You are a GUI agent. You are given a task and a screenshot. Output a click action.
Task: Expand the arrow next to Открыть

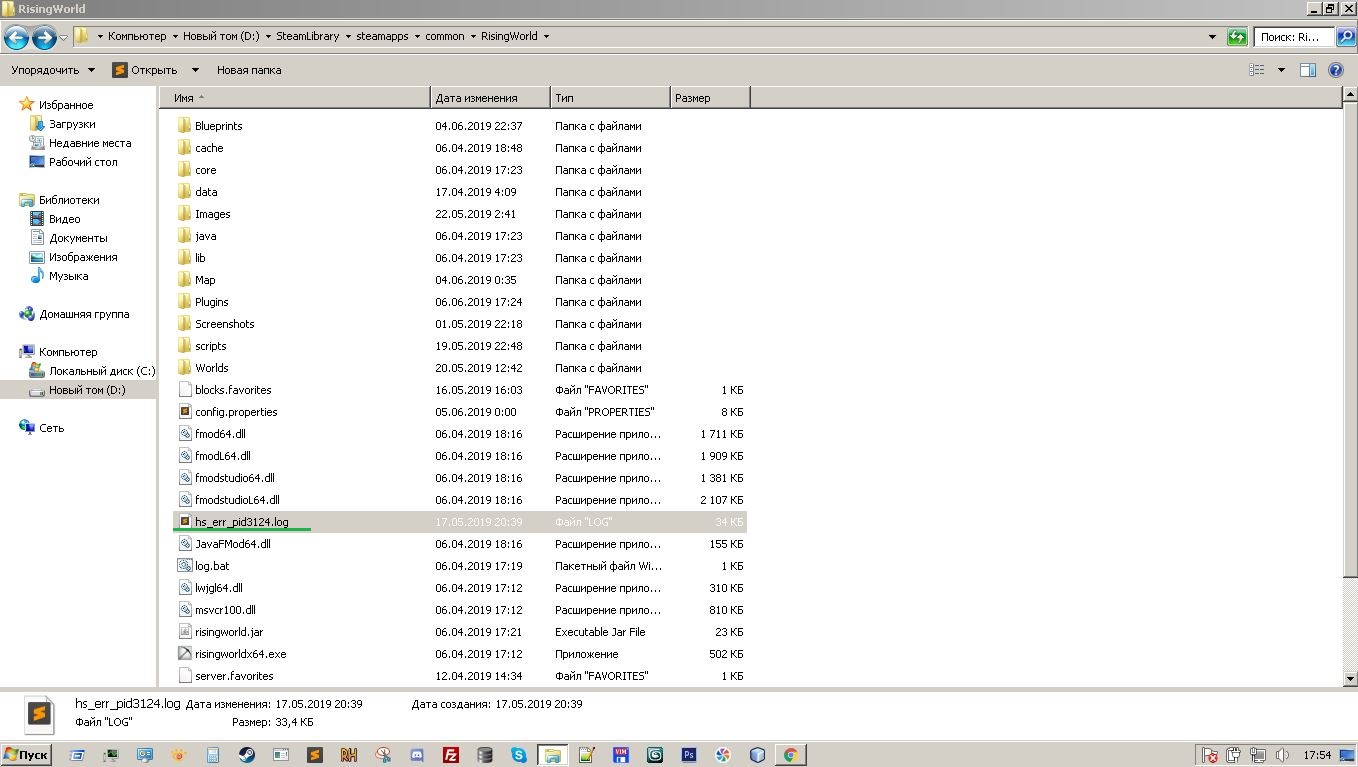point(195,70)
